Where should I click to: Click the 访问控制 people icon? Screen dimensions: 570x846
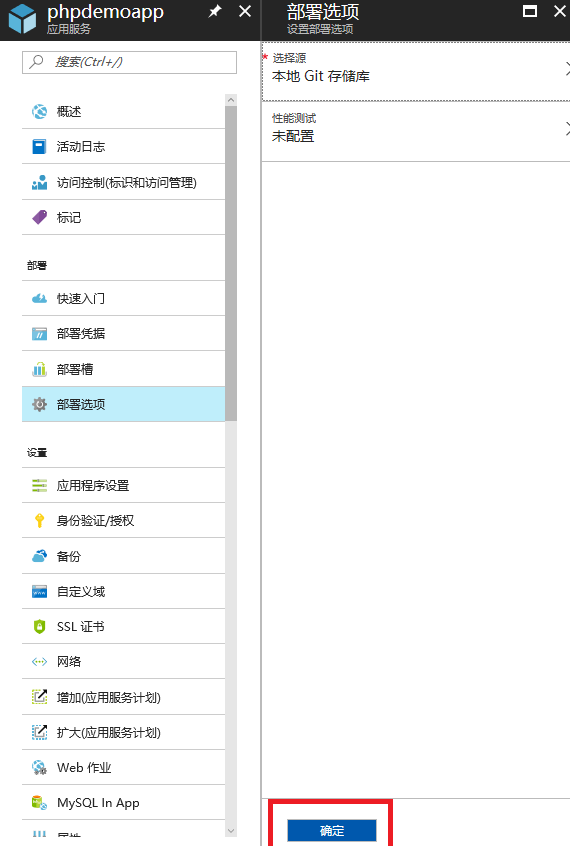39,182
